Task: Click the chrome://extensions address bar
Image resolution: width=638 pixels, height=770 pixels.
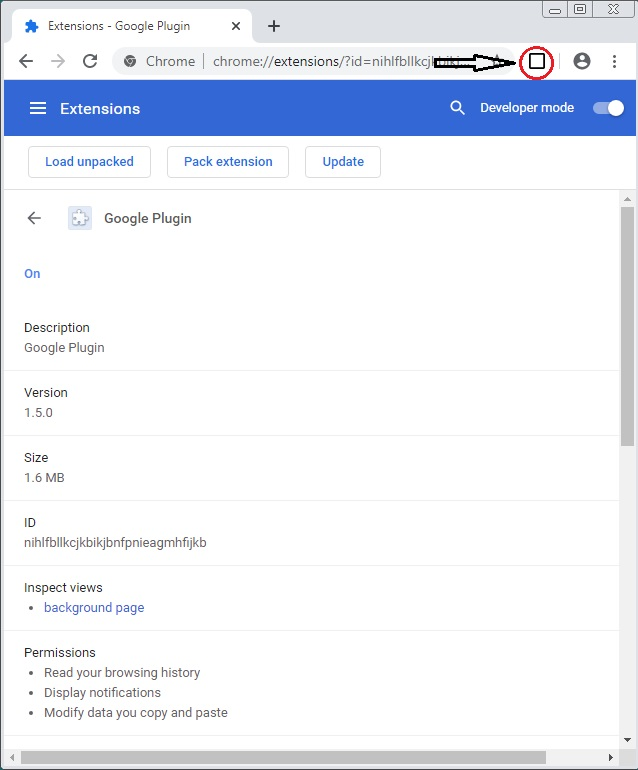Action: pyautogui.click(x=320, y=61)
